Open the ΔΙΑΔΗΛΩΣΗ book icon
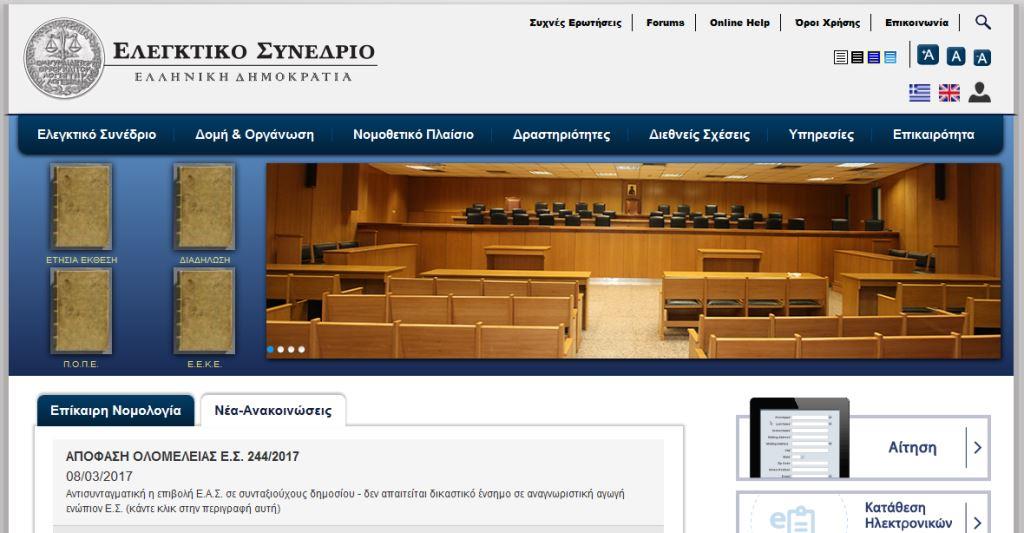 [204, 207]
